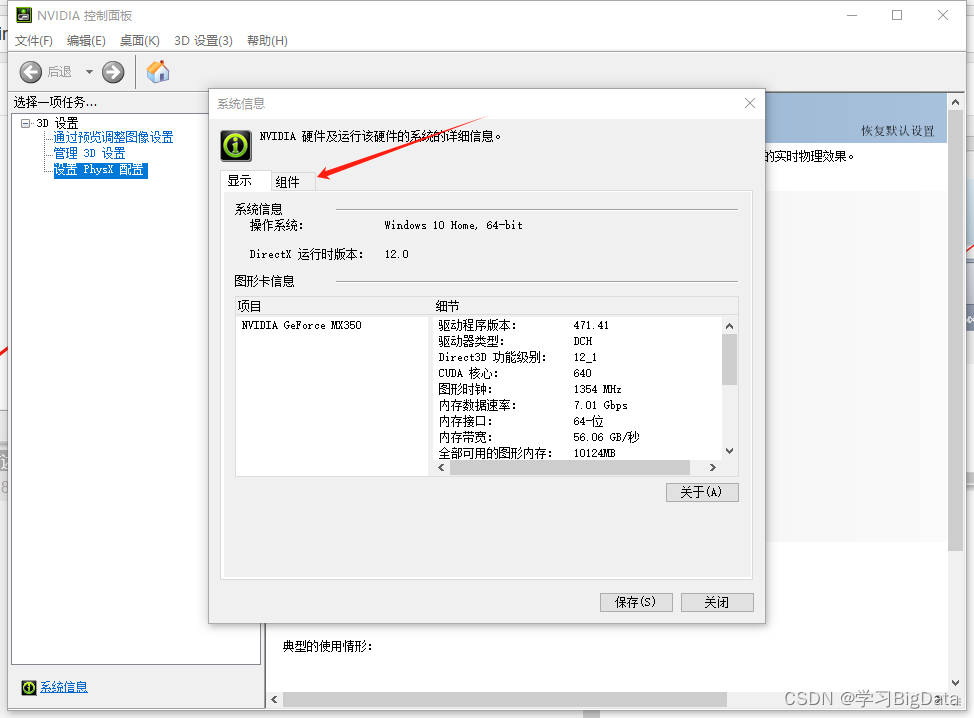This screenshot has width=974, height=718.
Task: Click the 驱动器类型 DCH row
Action: (578, 342)
